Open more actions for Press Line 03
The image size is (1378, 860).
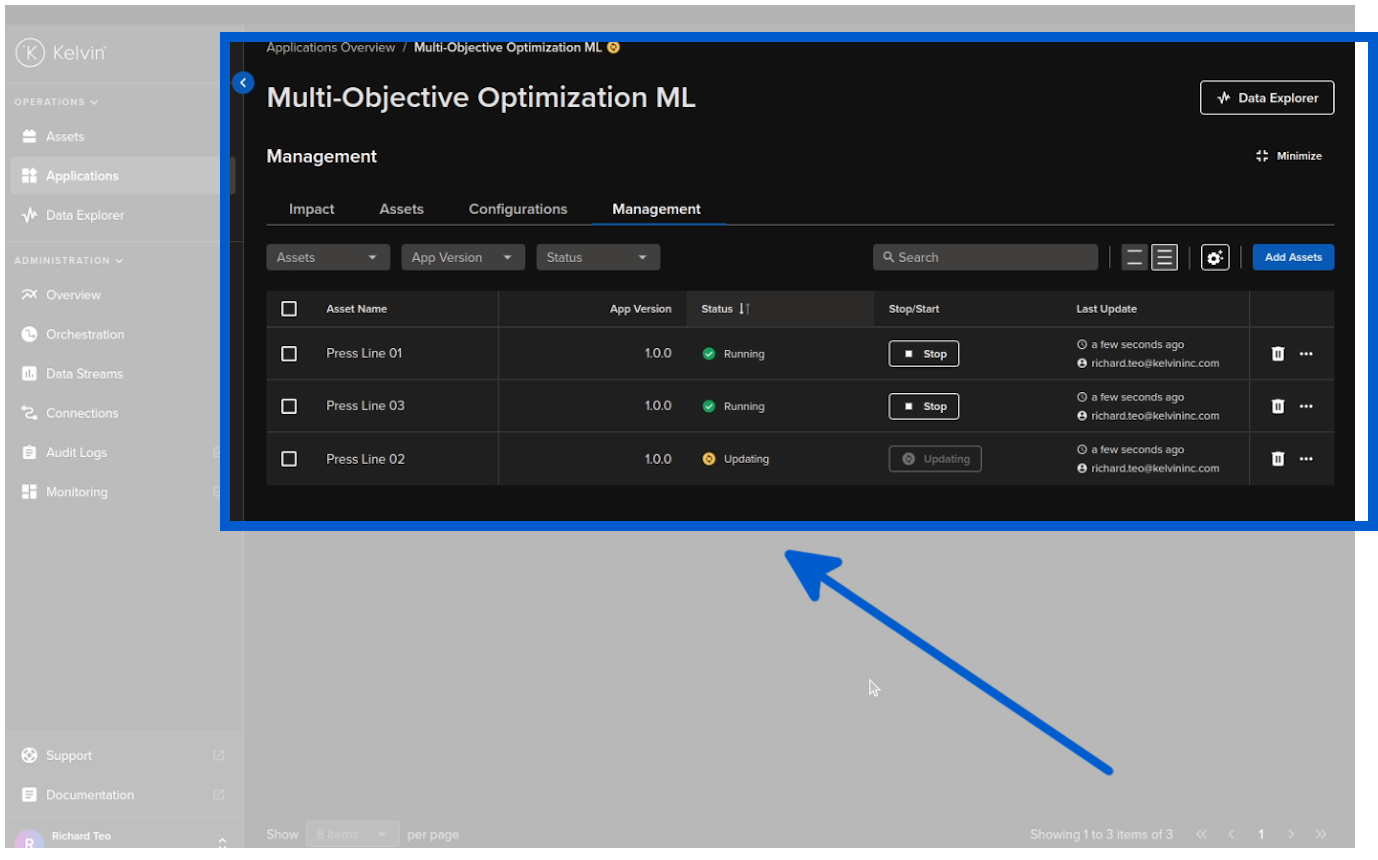pos(1307,406)
